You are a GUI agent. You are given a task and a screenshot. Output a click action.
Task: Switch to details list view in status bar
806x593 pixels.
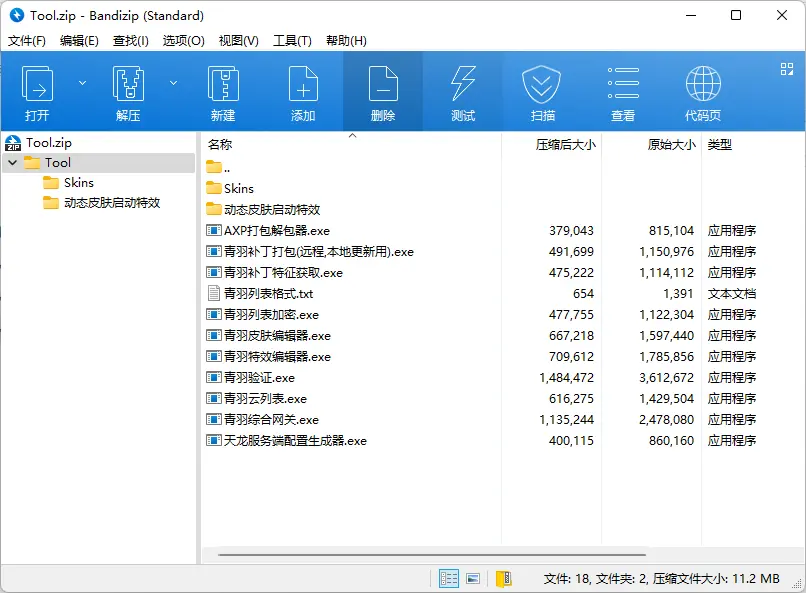[449, 579]
